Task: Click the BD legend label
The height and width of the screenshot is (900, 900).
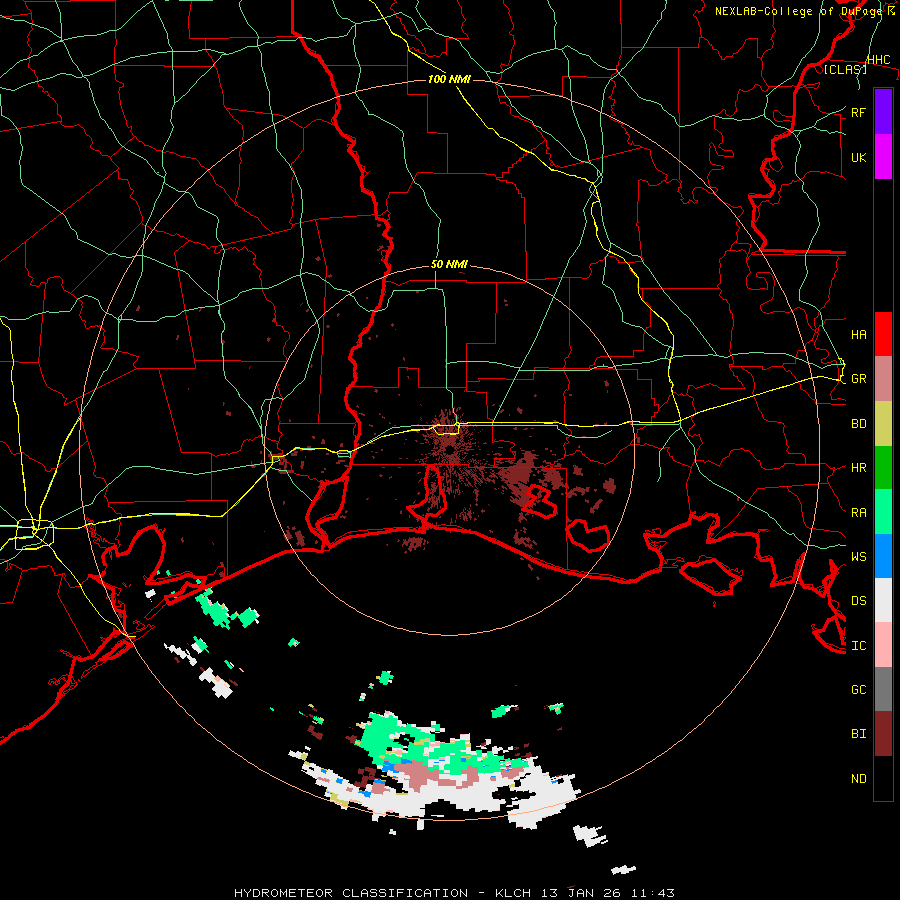Action: coord(858,424)
